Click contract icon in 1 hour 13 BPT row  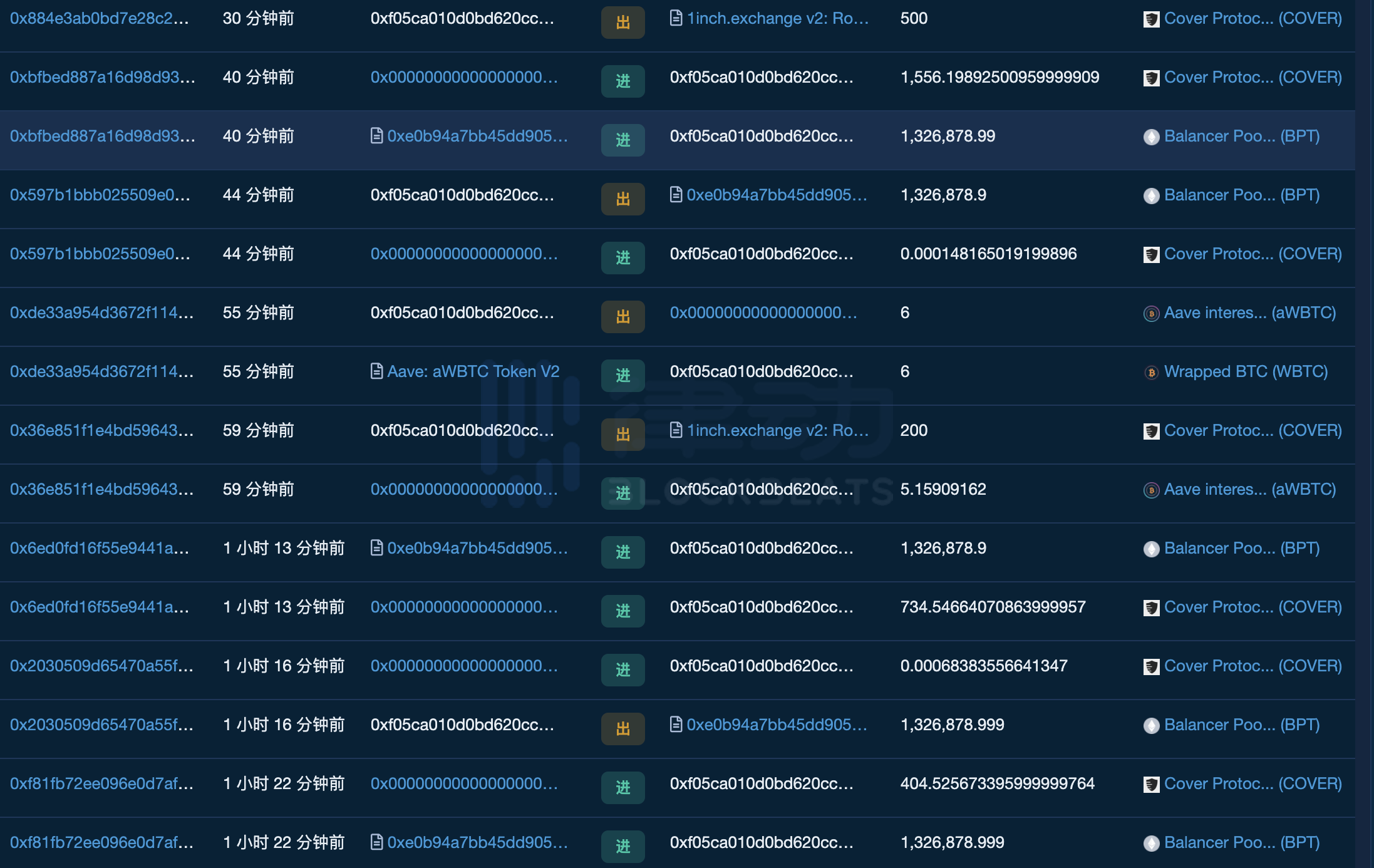(x=376, y=548)
